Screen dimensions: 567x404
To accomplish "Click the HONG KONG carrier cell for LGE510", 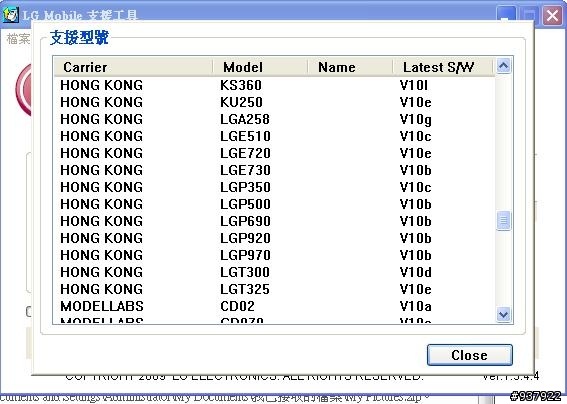I will (102, 136).
